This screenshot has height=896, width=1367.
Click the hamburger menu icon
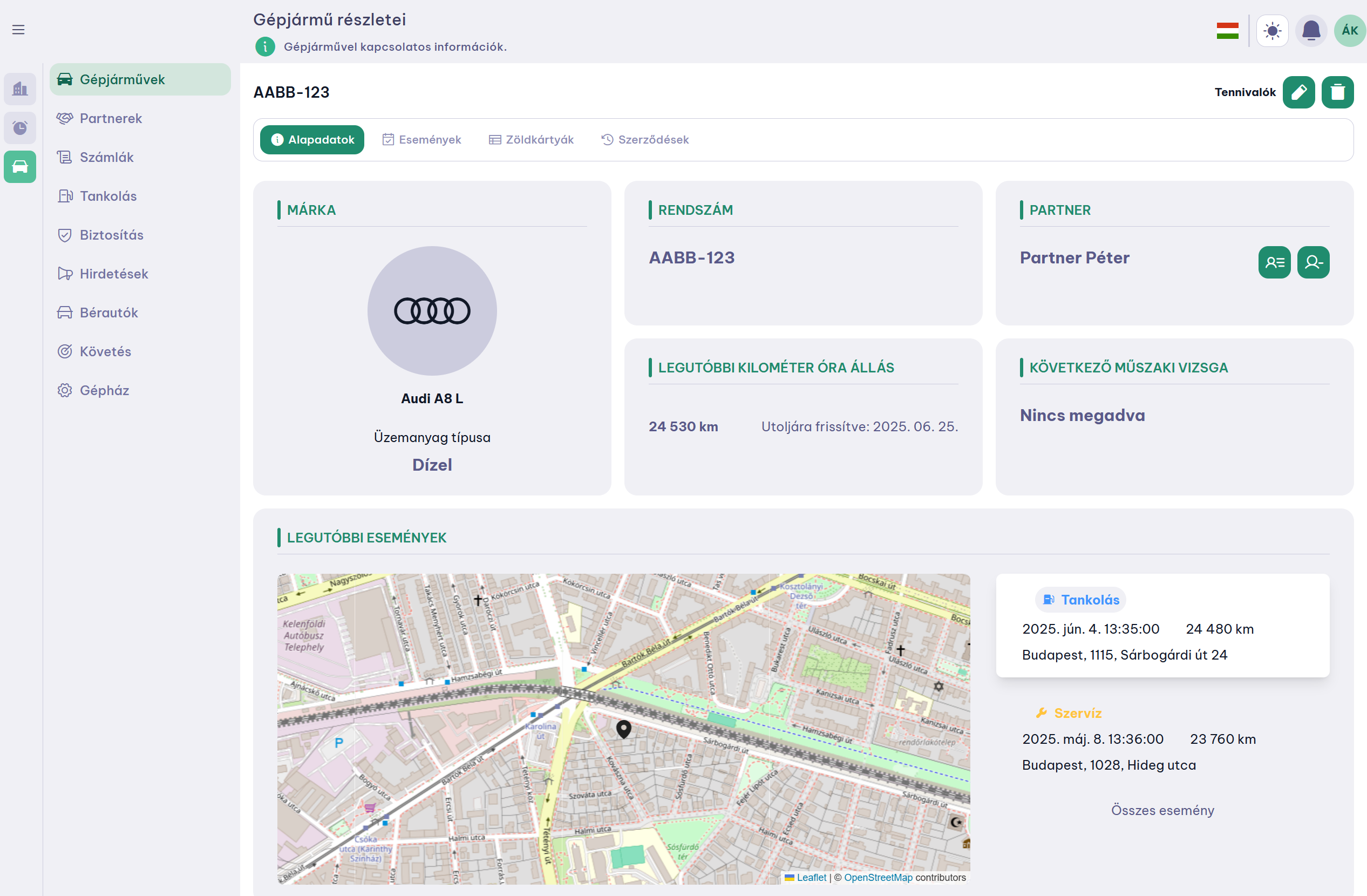(18, 30)
